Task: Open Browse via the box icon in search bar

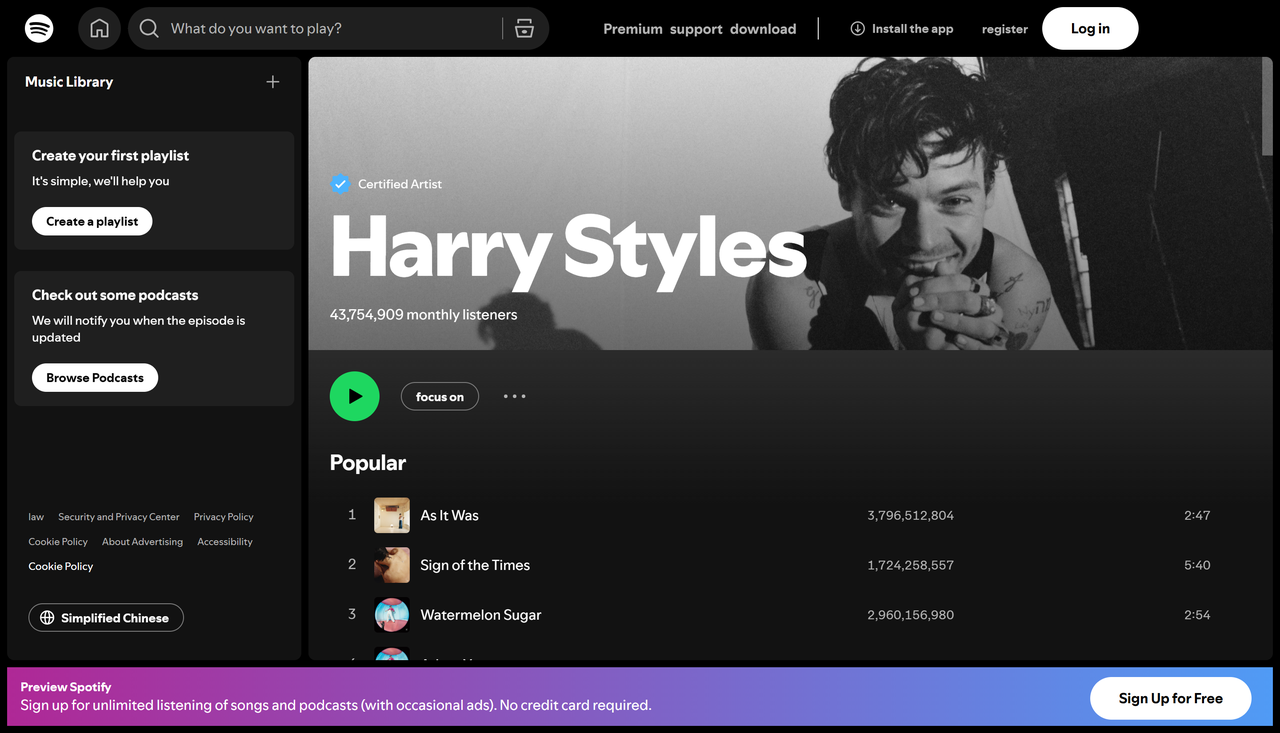Action: coord(524,29)
